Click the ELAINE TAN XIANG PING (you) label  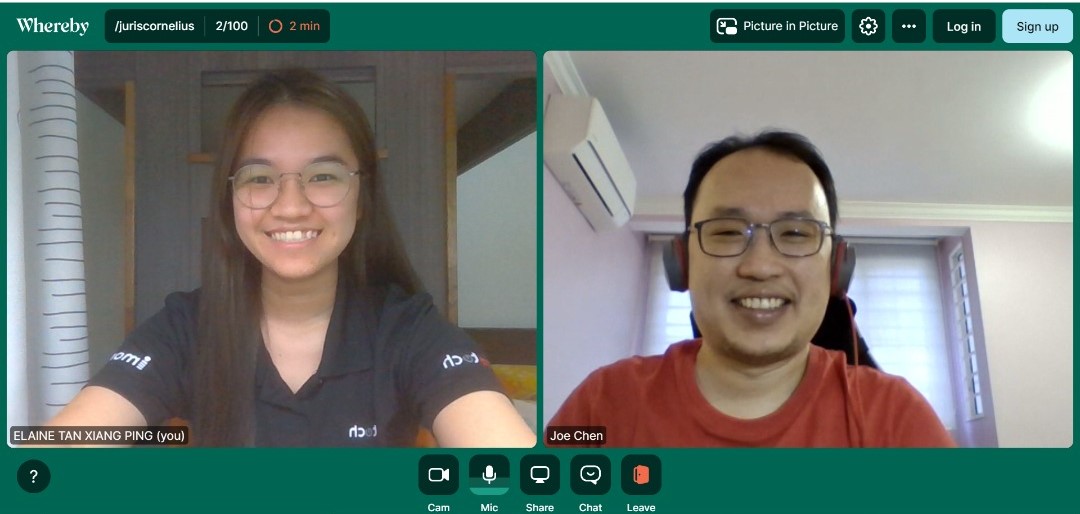click(99, 436)
